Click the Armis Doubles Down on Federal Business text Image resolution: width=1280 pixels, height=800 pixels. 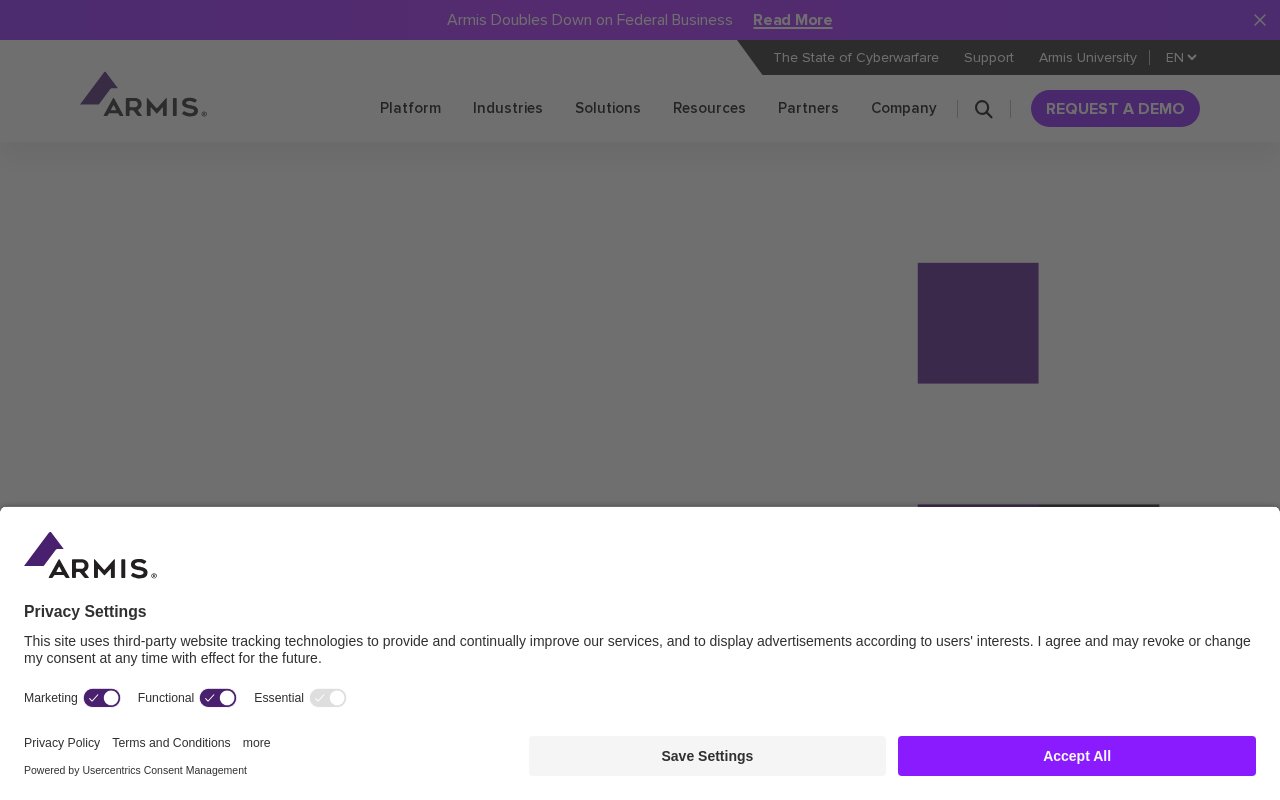point(590,20)
